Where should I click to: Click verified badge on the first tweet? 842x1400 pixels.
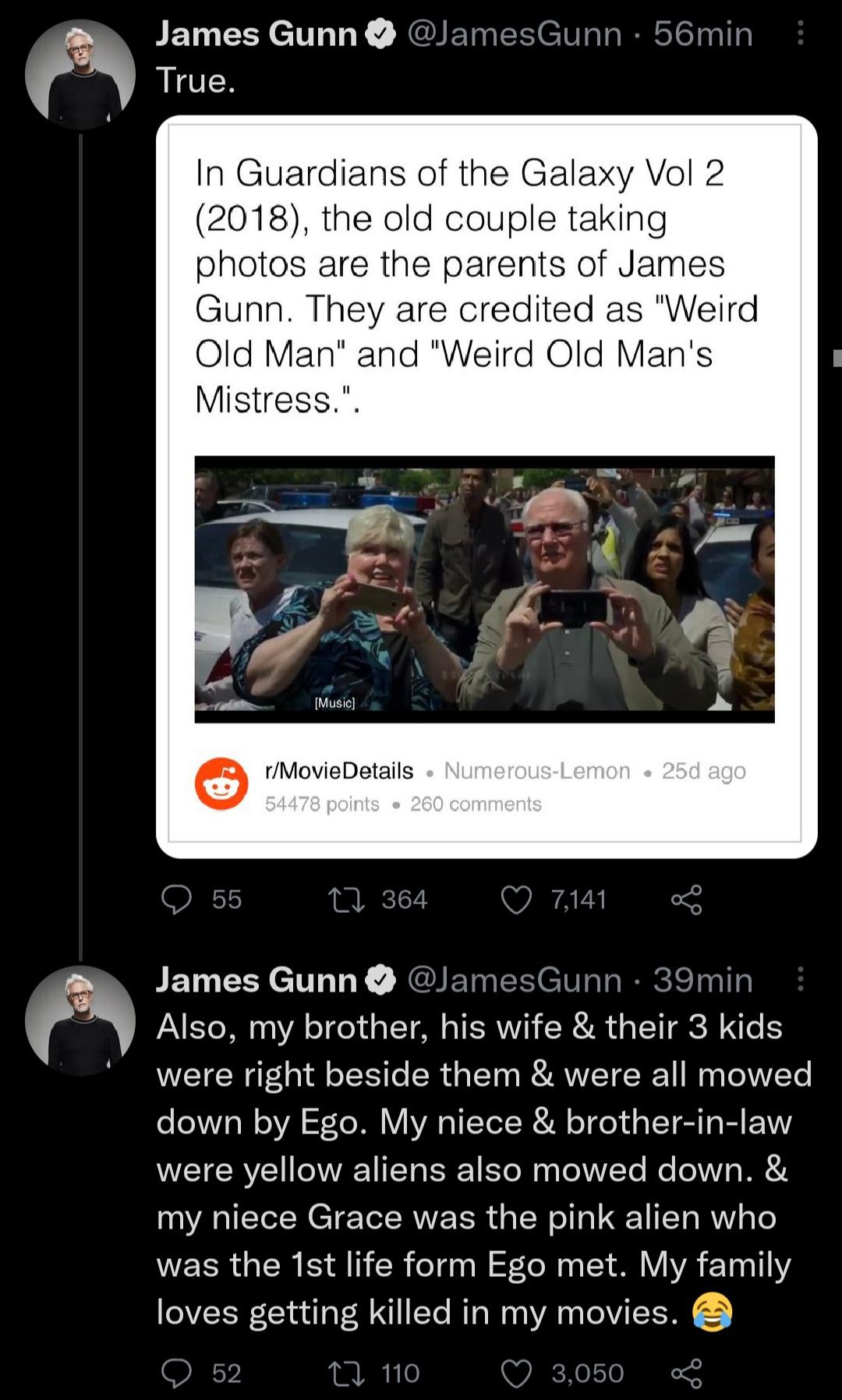(381, 34)
